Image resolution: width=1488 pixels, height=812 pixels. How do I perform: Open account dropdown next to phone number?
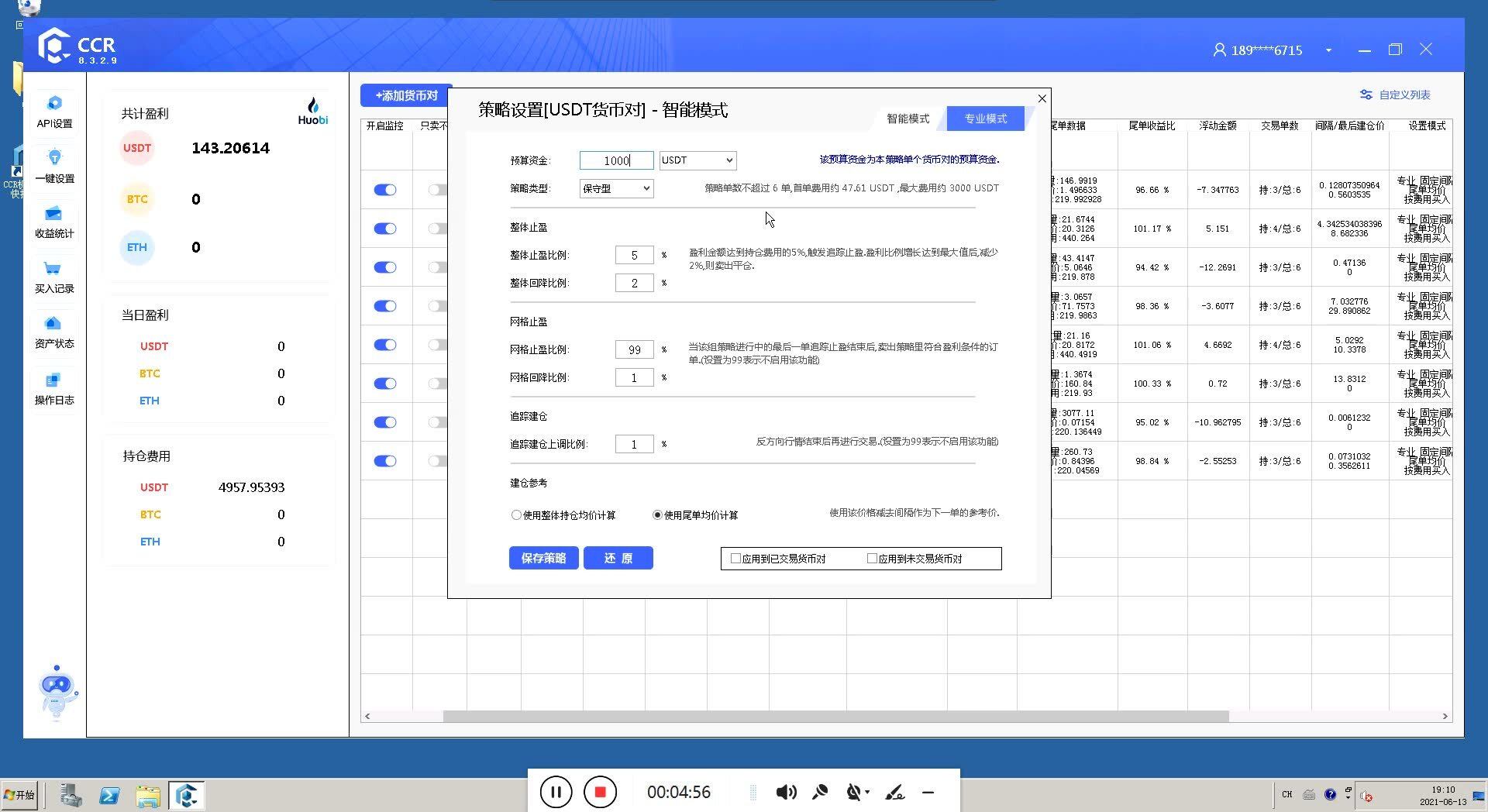[x=1328, y=50]
